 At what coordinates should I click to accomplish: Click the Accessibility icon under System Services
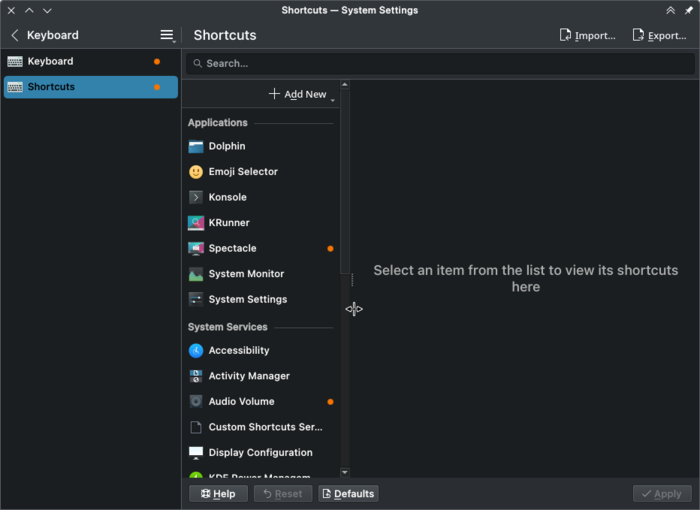click(196, 350)
